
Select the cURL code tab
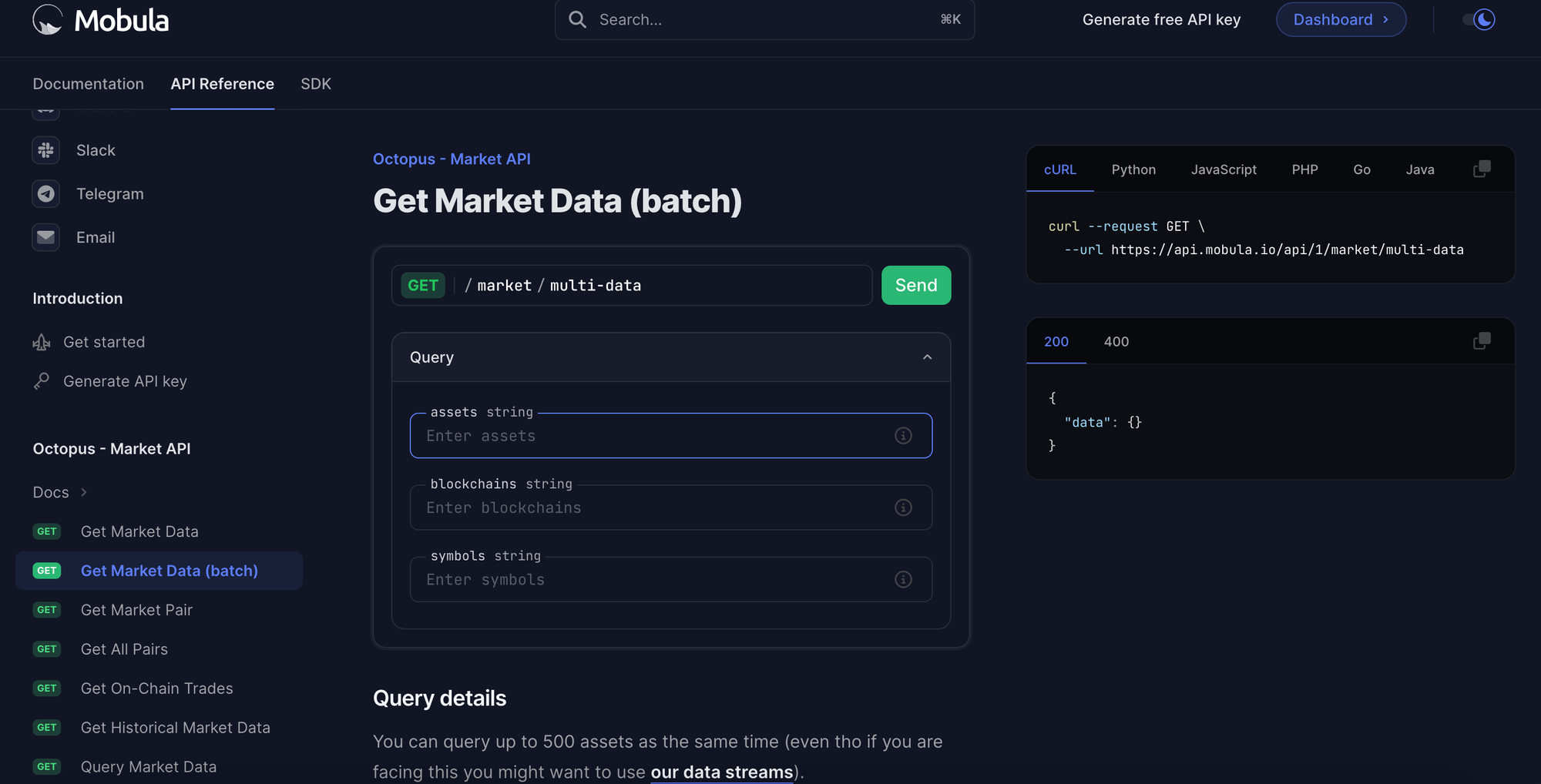coord(1060,169)
